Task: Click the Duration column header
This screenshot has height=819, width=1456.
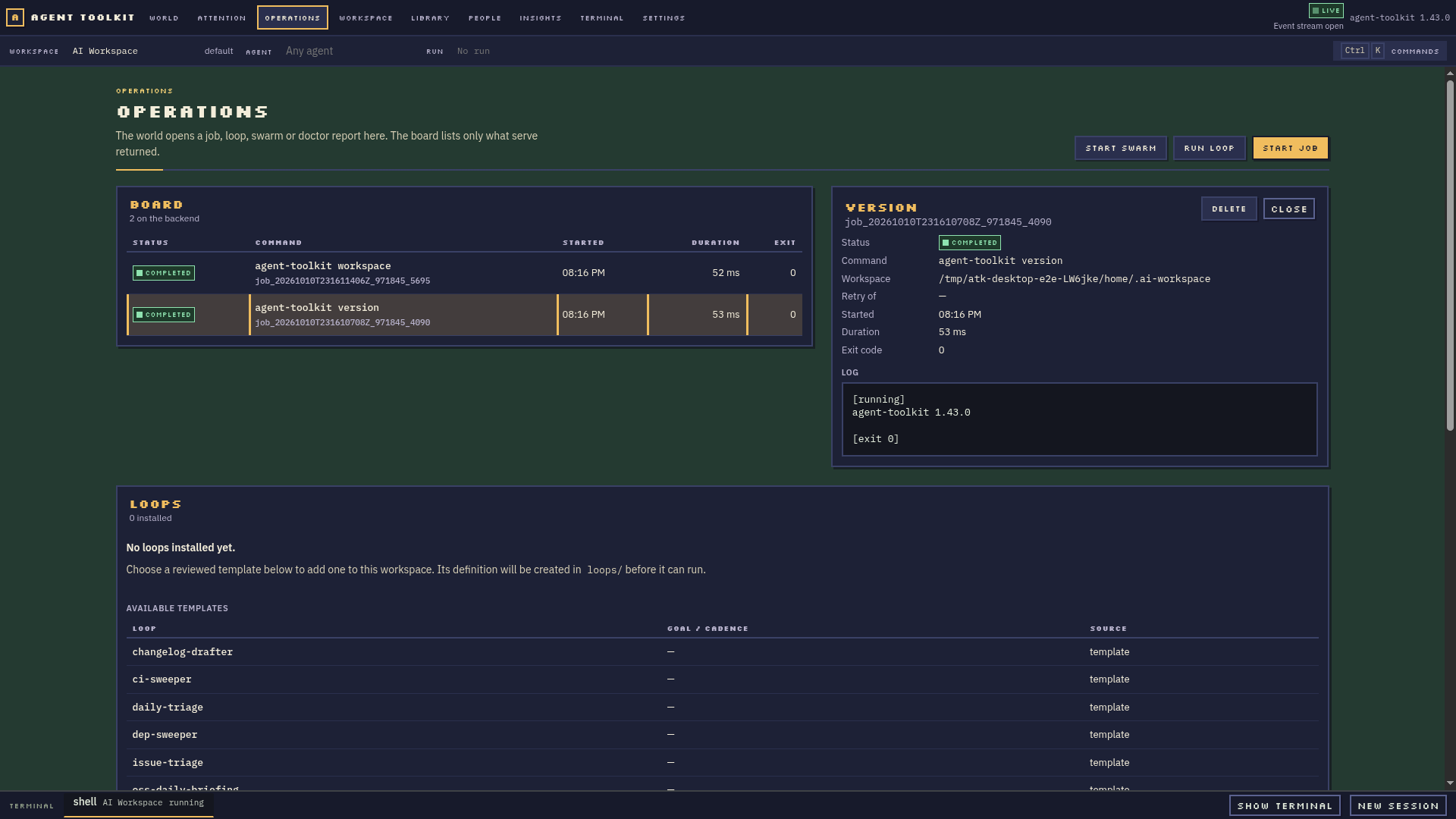Action: tap(715, 243)
